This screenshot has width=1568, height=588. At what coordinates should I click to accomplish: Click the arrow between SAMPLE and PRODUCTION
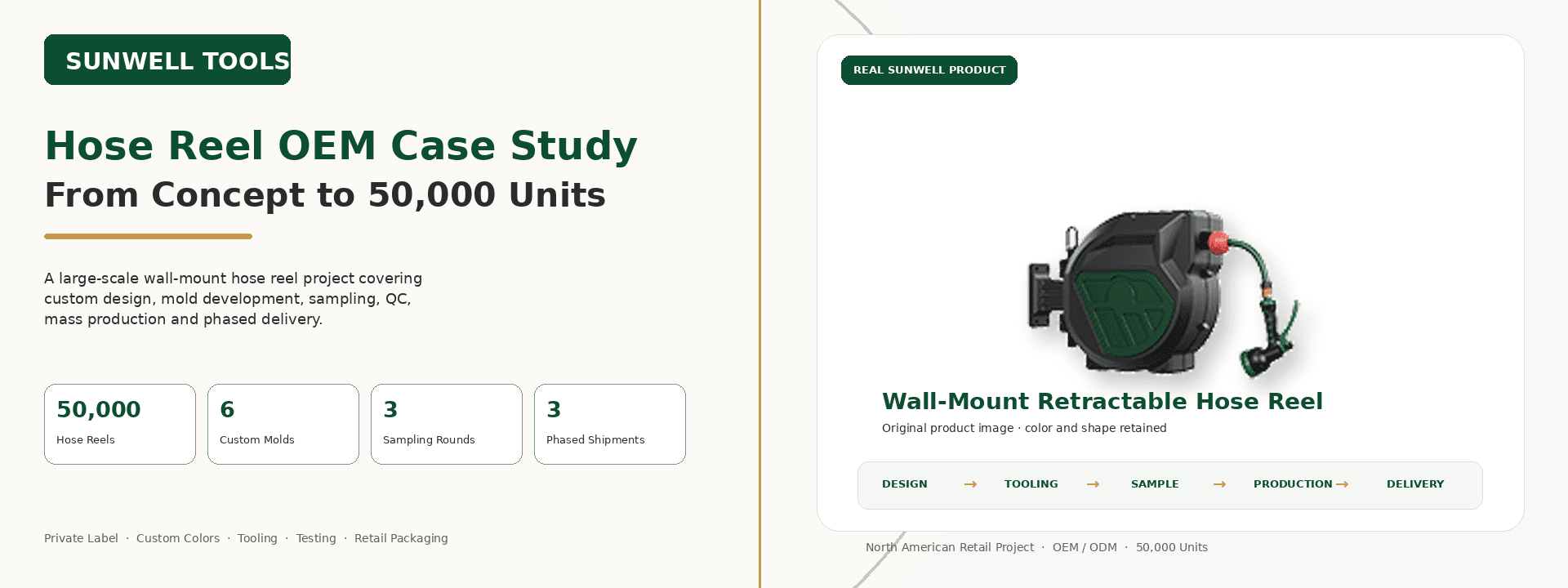[x=1219, y=484]
